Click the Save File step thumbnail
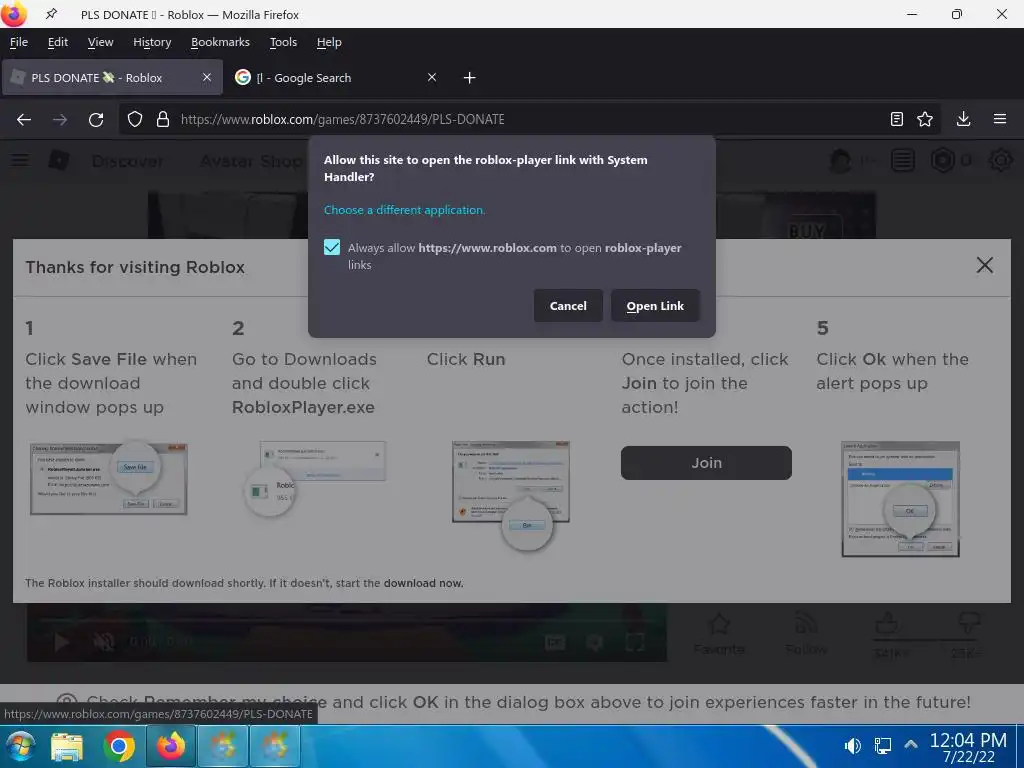Screen dimensions: 1024x768 [x=108, y=478]
